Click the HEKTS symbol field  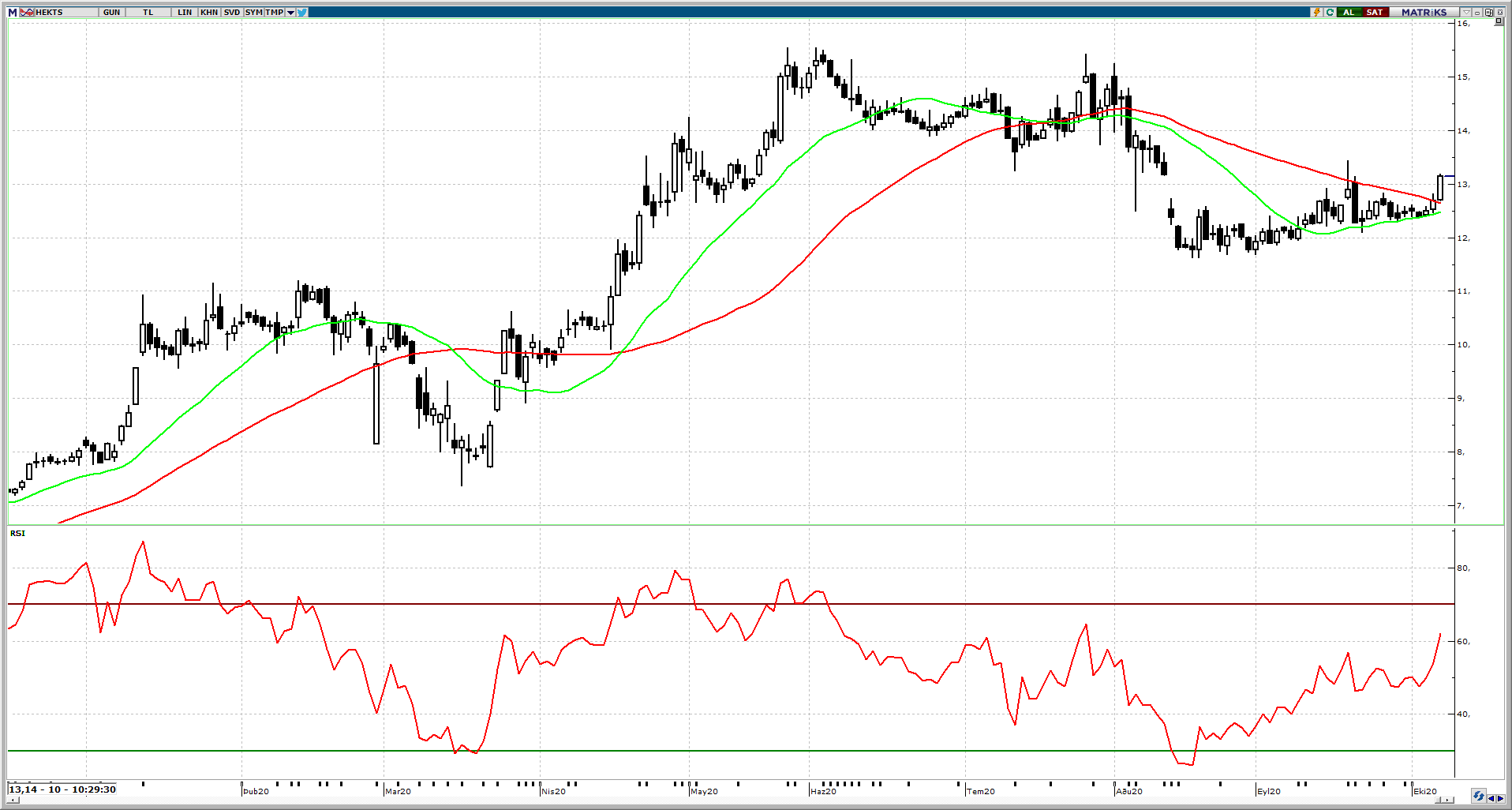(x=66, y=13)
